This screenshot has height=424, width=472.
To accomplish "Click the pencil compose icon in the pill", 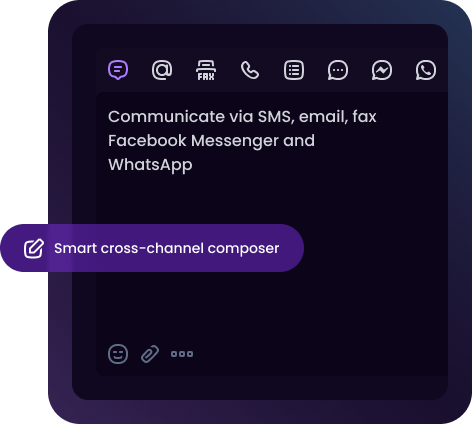I will (x=34, y=248).
